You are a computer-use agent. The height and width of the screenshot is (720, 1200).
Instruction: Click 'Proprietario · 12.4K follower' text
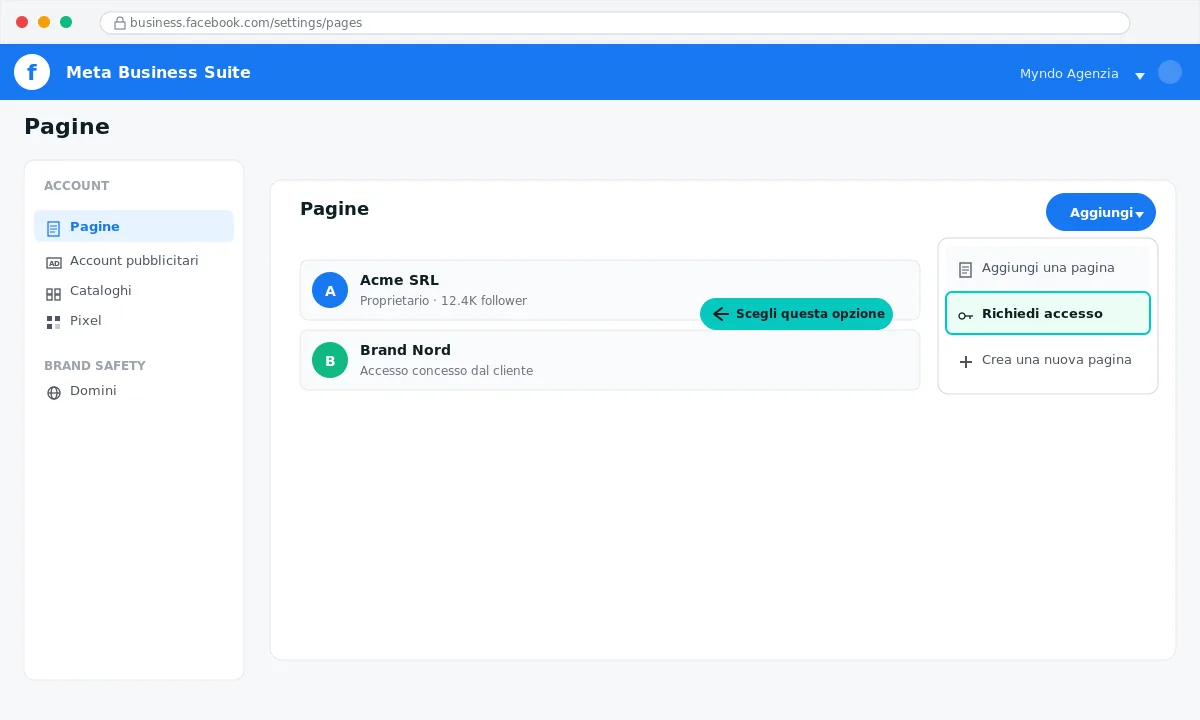tap(443, 301)
